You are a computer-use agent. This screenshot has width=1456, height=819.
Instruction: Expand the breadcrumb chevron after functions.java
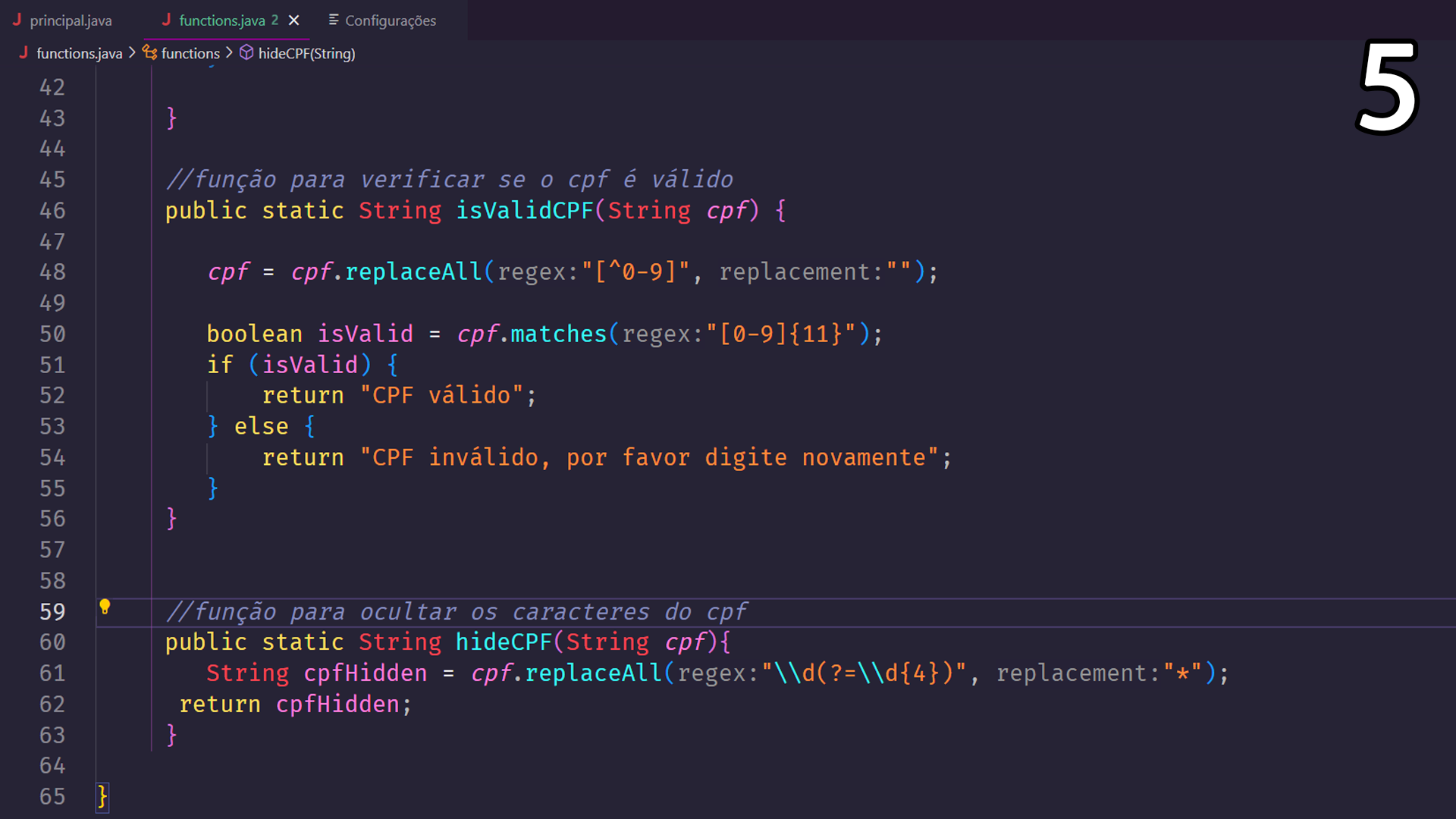tap(132, 52)
